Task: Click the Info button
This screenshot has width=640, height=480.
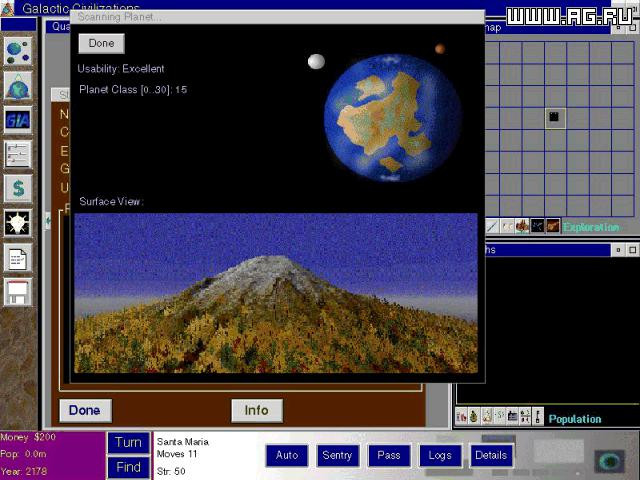Action: click(257, 410)
